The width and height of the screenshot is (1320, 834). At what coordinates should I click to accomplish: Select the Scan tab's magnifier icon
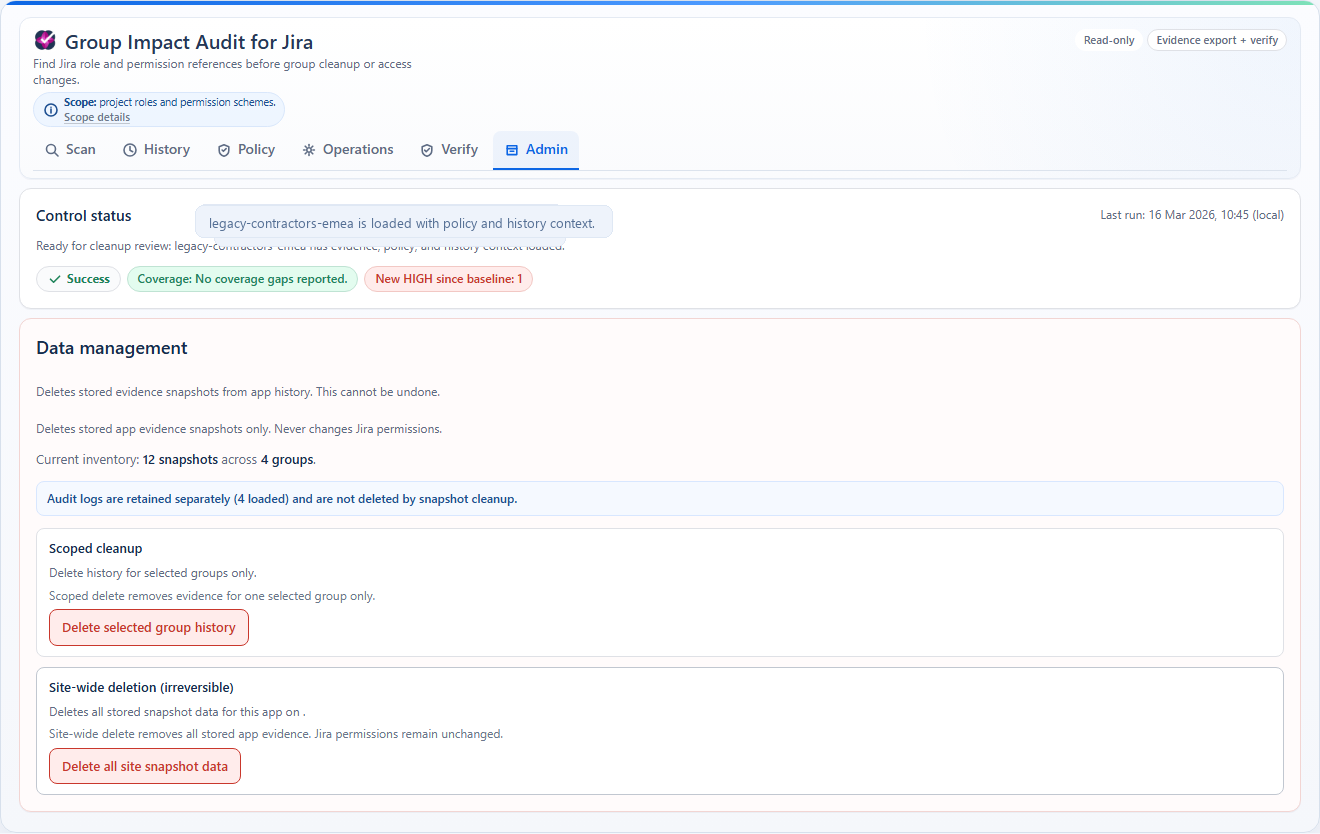tap(52, 149)
